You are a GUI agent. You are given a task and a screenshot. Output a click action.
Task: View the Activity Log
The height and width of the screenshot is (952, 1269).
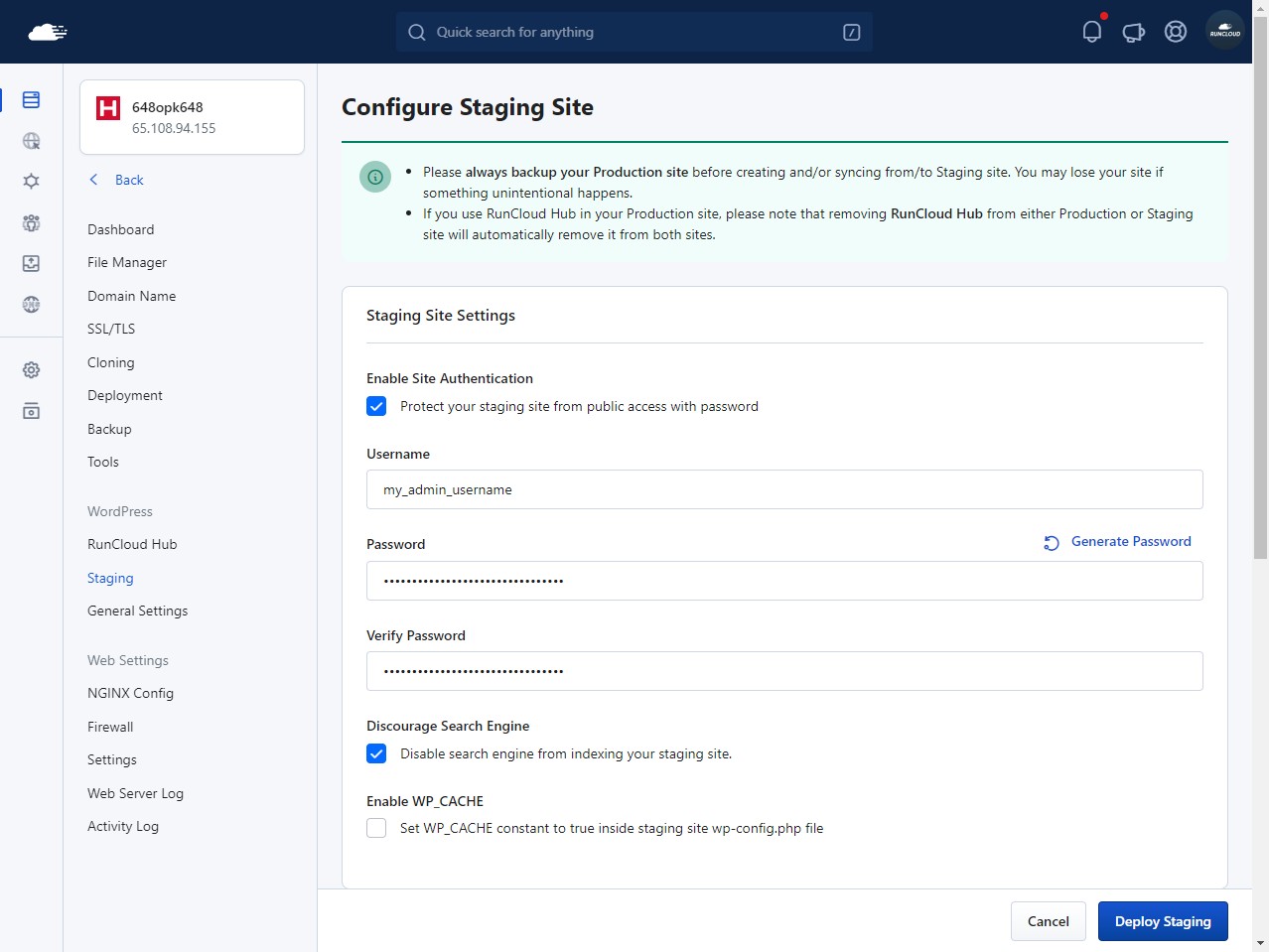pyautogui.click(x=123, y=826)
